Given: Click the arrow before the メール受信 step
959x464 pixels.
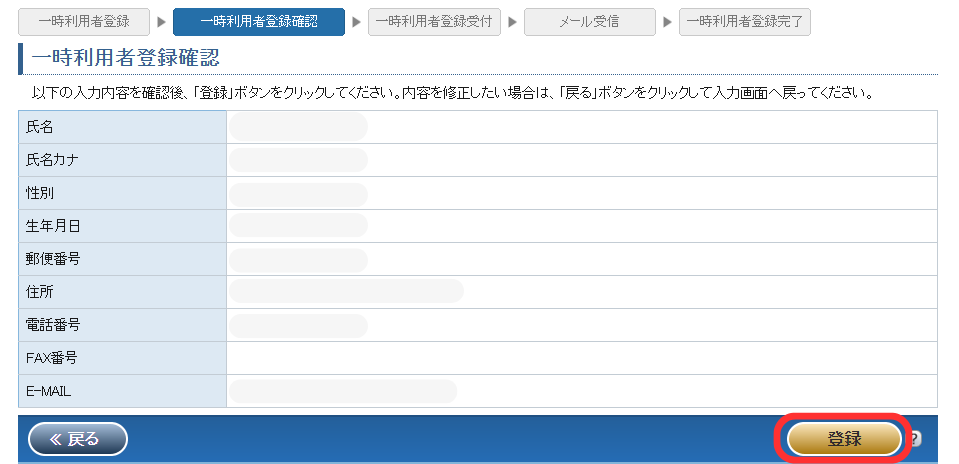Looking at the screenshot, I should click(512, 22).
